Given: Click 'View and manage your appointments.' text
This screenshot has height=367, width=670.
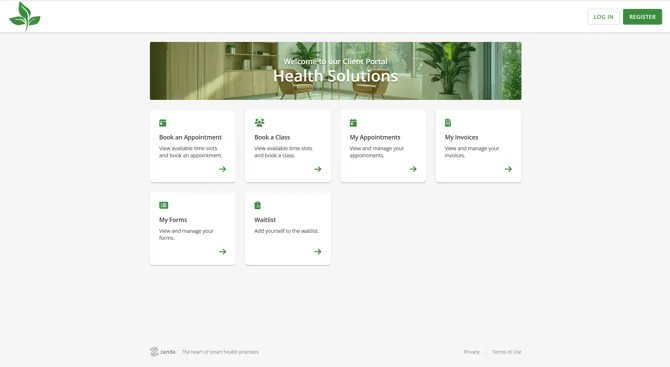Looking at the screenshot, I should point(376,152).
